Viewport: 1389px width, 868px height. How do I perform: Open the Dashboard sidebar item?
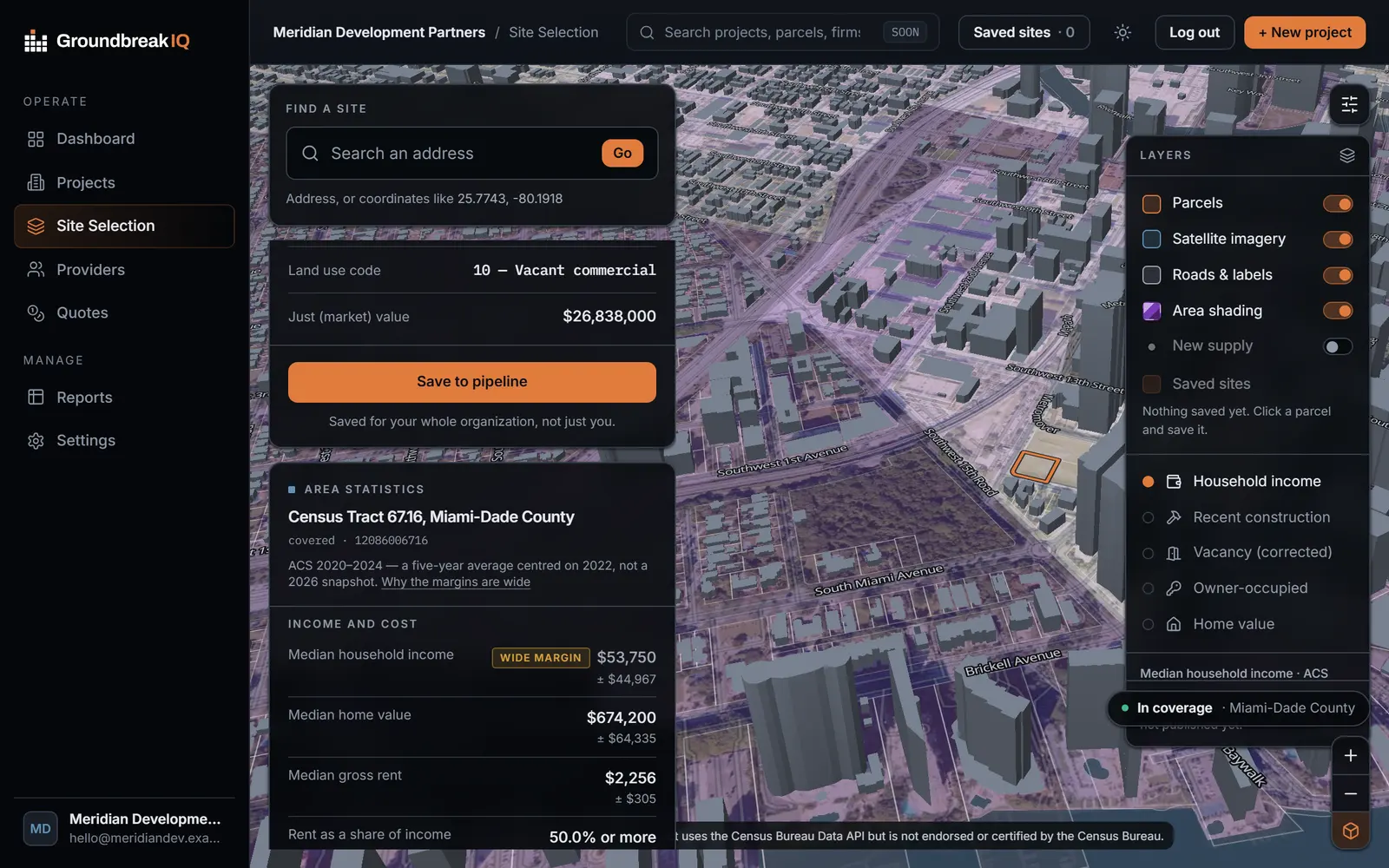click(x=124, y=139)
